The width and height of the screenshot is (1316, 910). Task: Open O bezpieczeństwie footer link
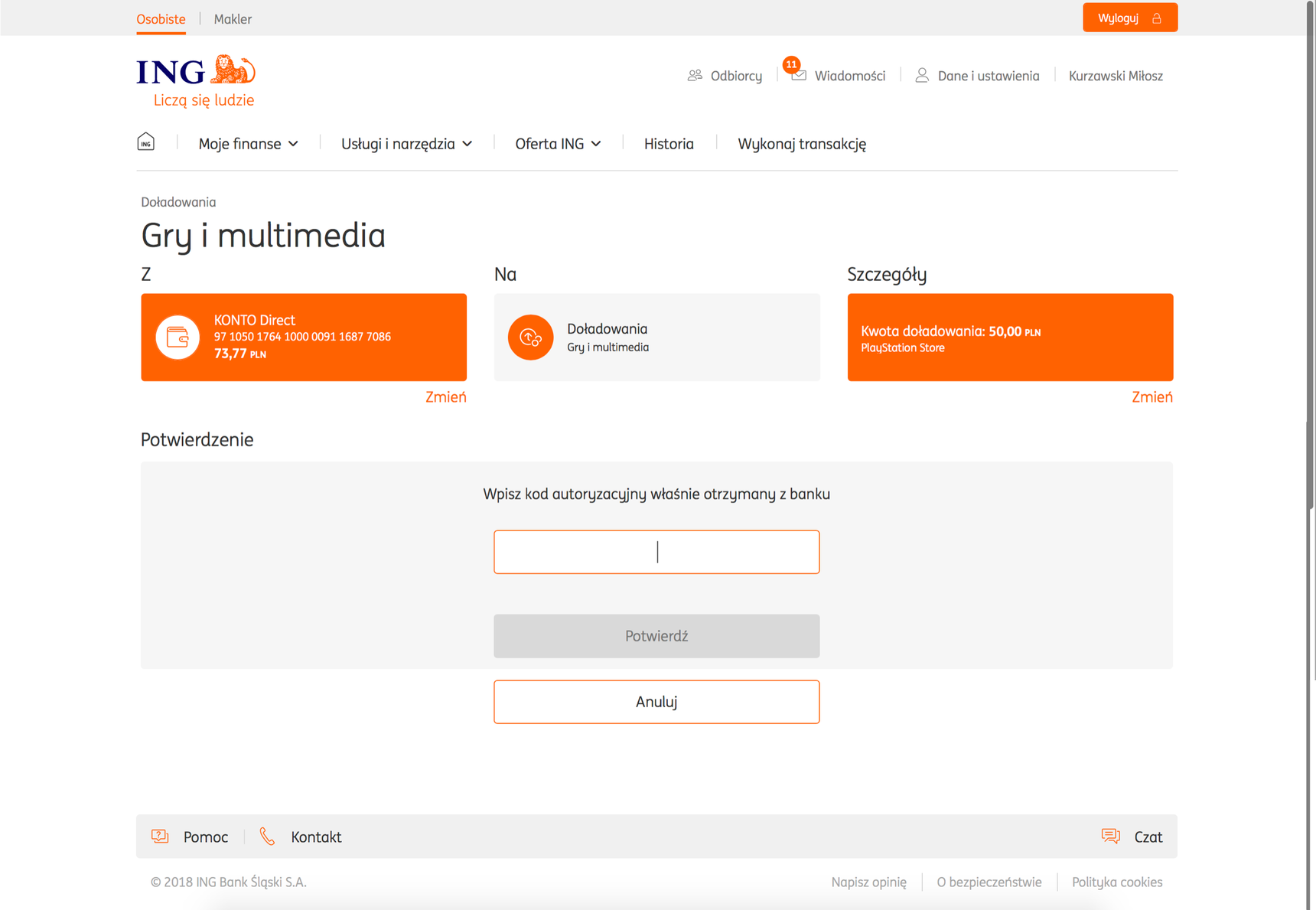coord(989,882)
